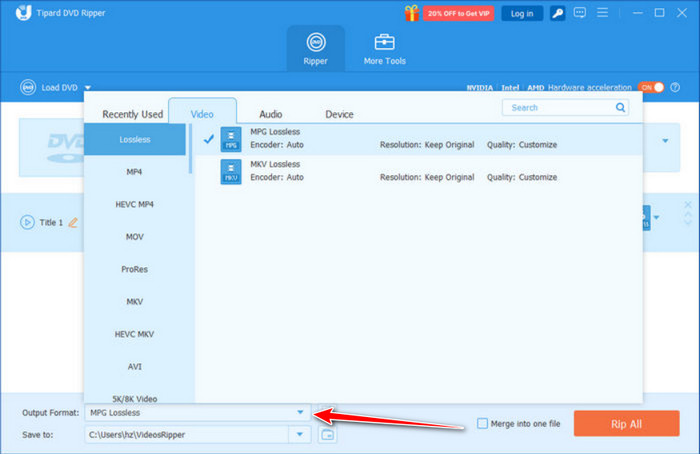Expand the Output Format dropdown
This screenshot has width=700, height=454.
(x=299, y=412)
